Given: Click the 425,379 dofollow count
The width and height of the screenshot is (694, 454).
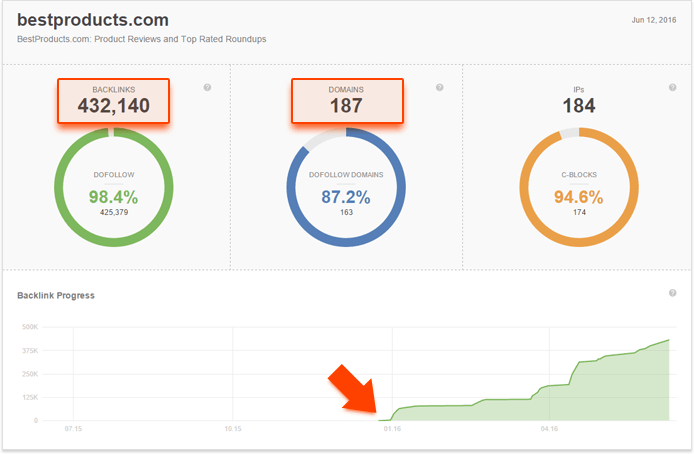Looking at the screenshot, I should coord(114,212).
